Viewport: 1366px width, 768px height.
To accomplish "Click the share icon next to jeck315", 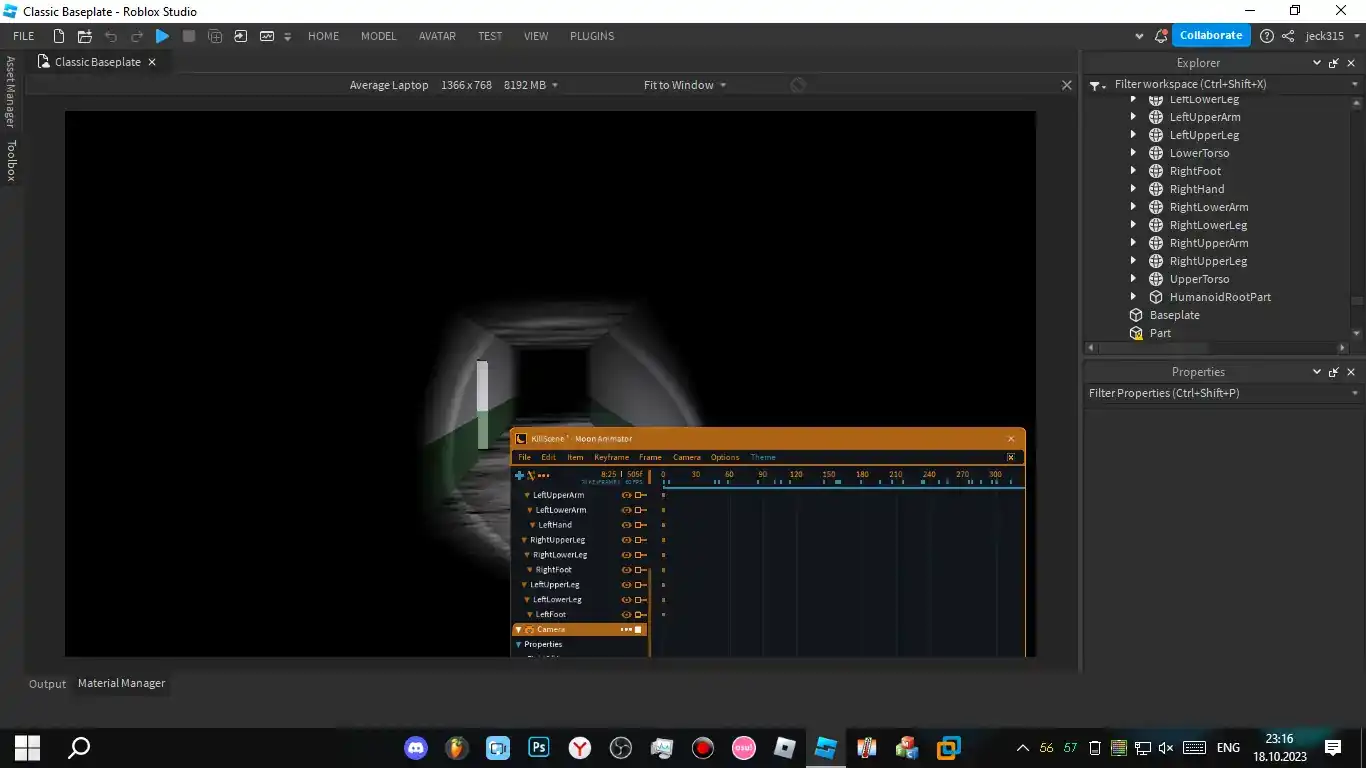I will [1288, 36].
